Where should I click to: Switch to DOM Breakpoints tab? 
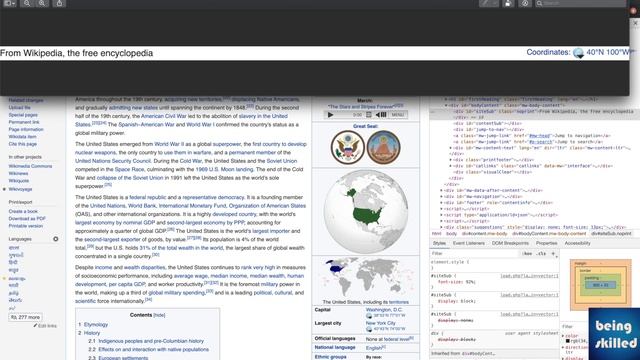pos(510,243)
